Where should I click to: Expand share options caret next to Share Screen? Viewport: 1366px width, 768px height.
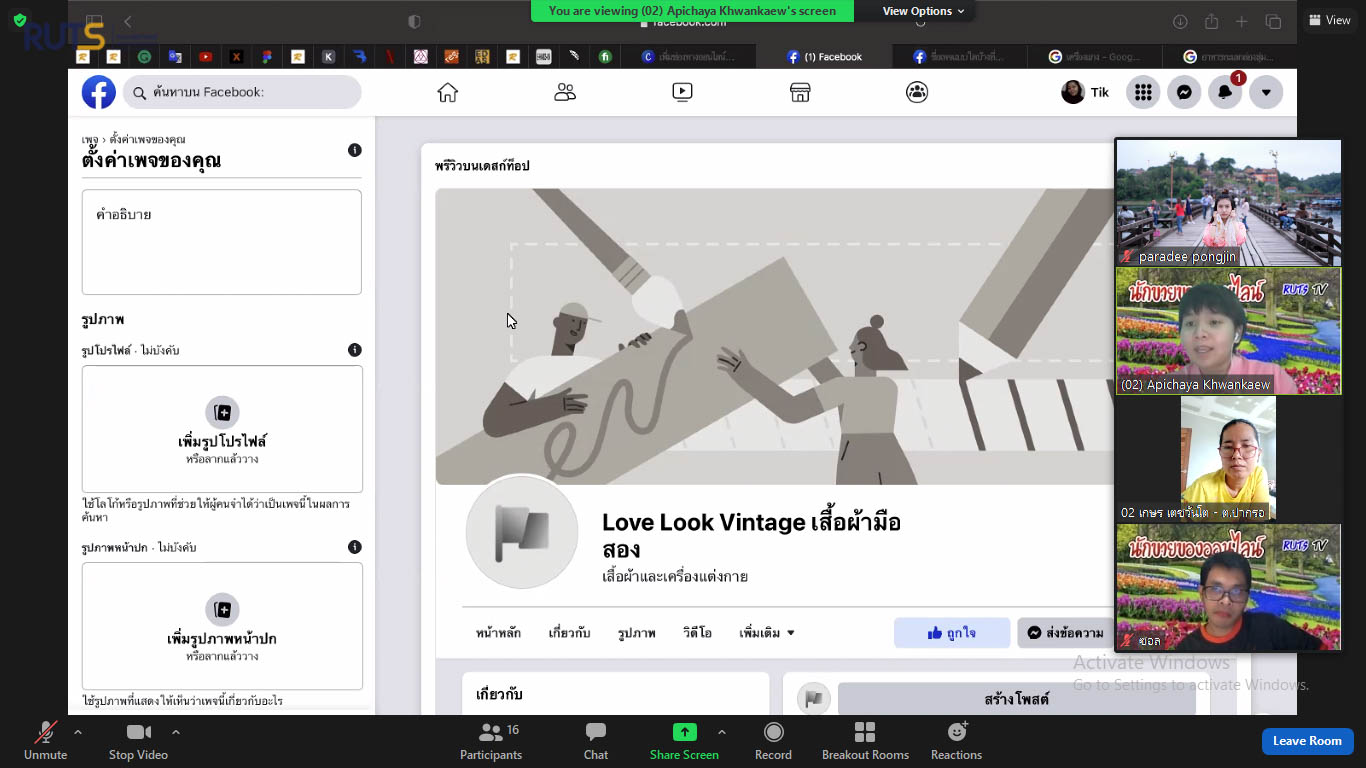pos(722,732)
